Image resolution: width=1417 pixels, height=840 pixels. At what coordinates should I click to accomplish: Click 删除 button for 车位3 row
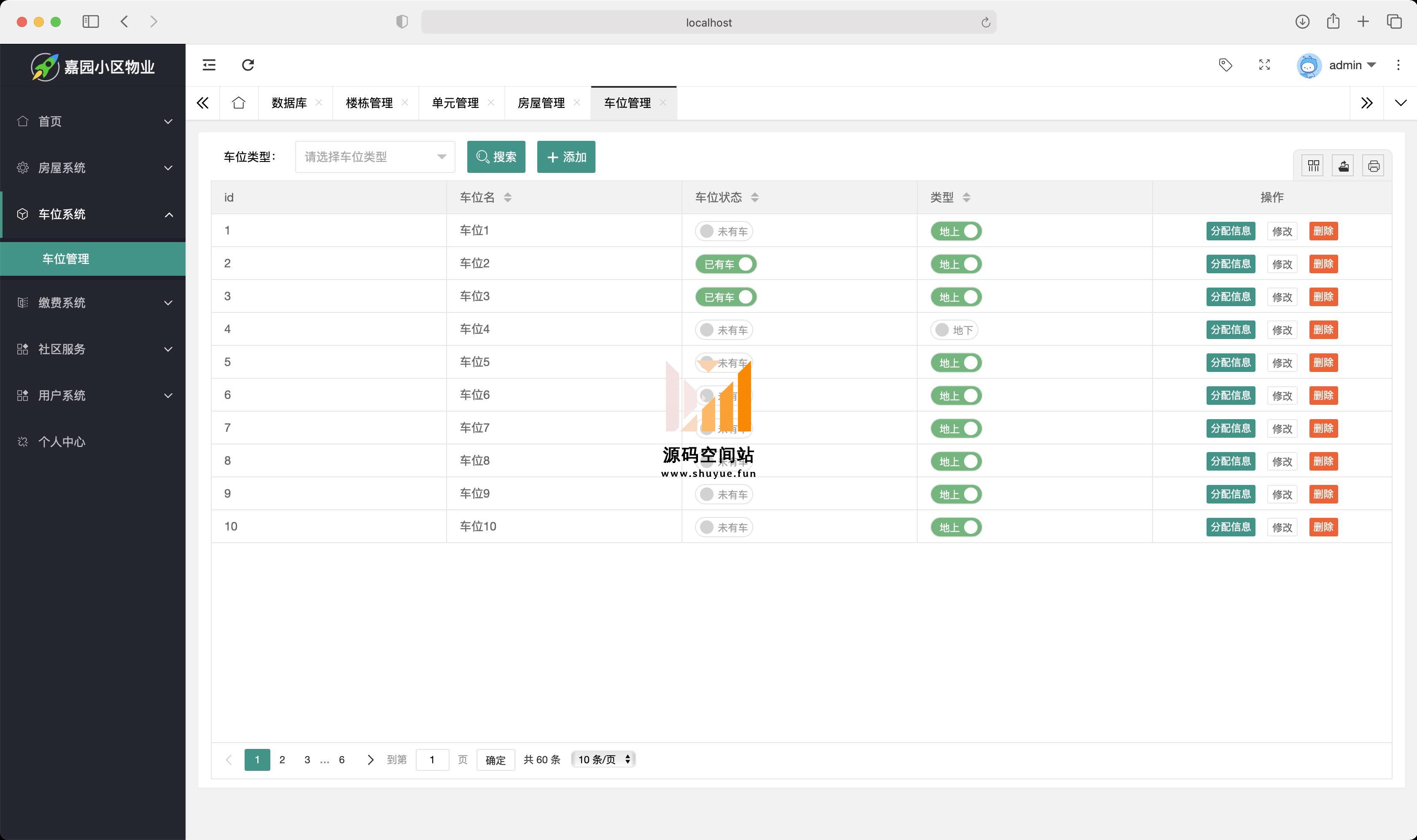(x=1323, y=297)
